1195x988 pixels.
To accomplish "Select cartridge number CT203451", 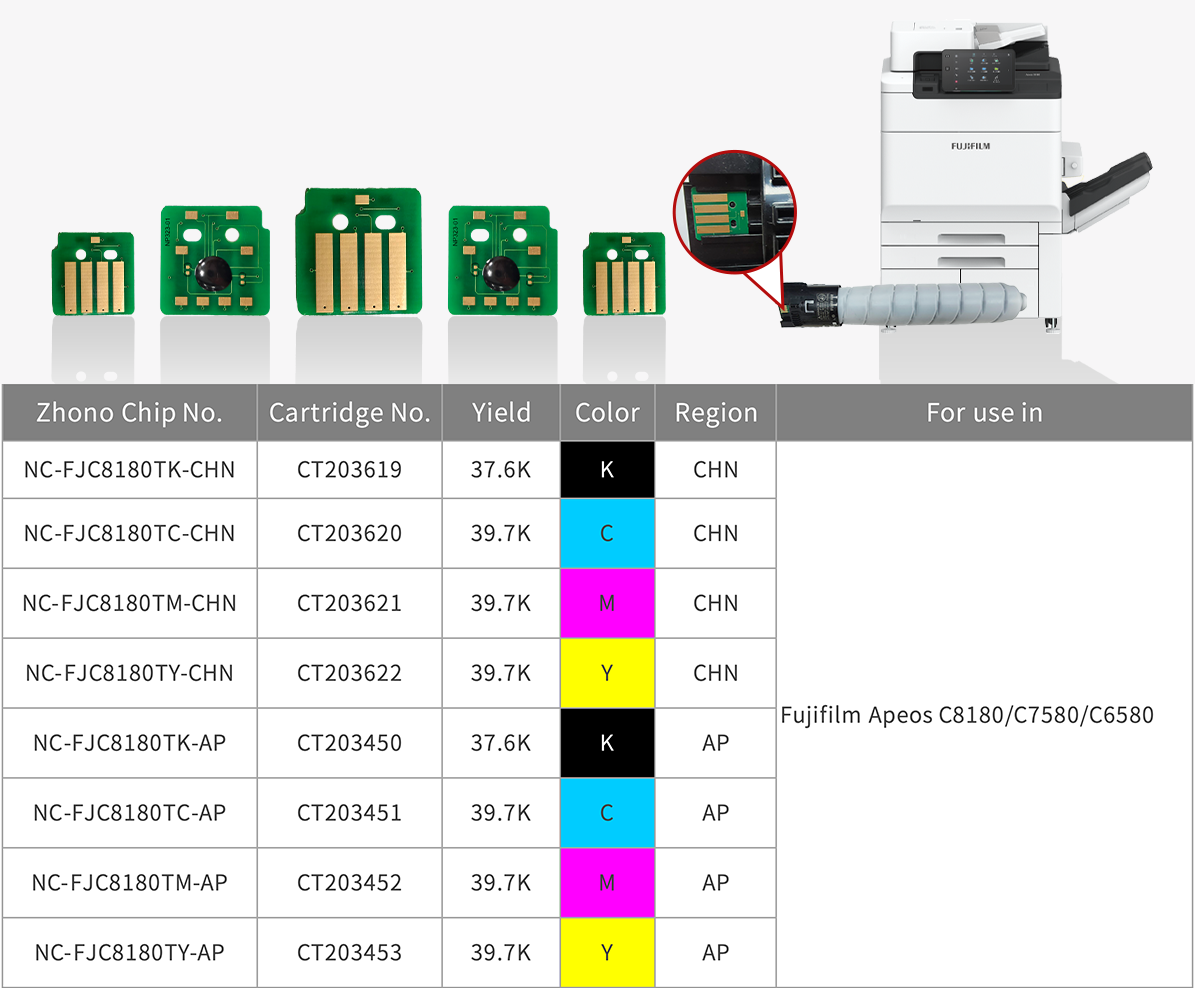I will tap(350, 813).
